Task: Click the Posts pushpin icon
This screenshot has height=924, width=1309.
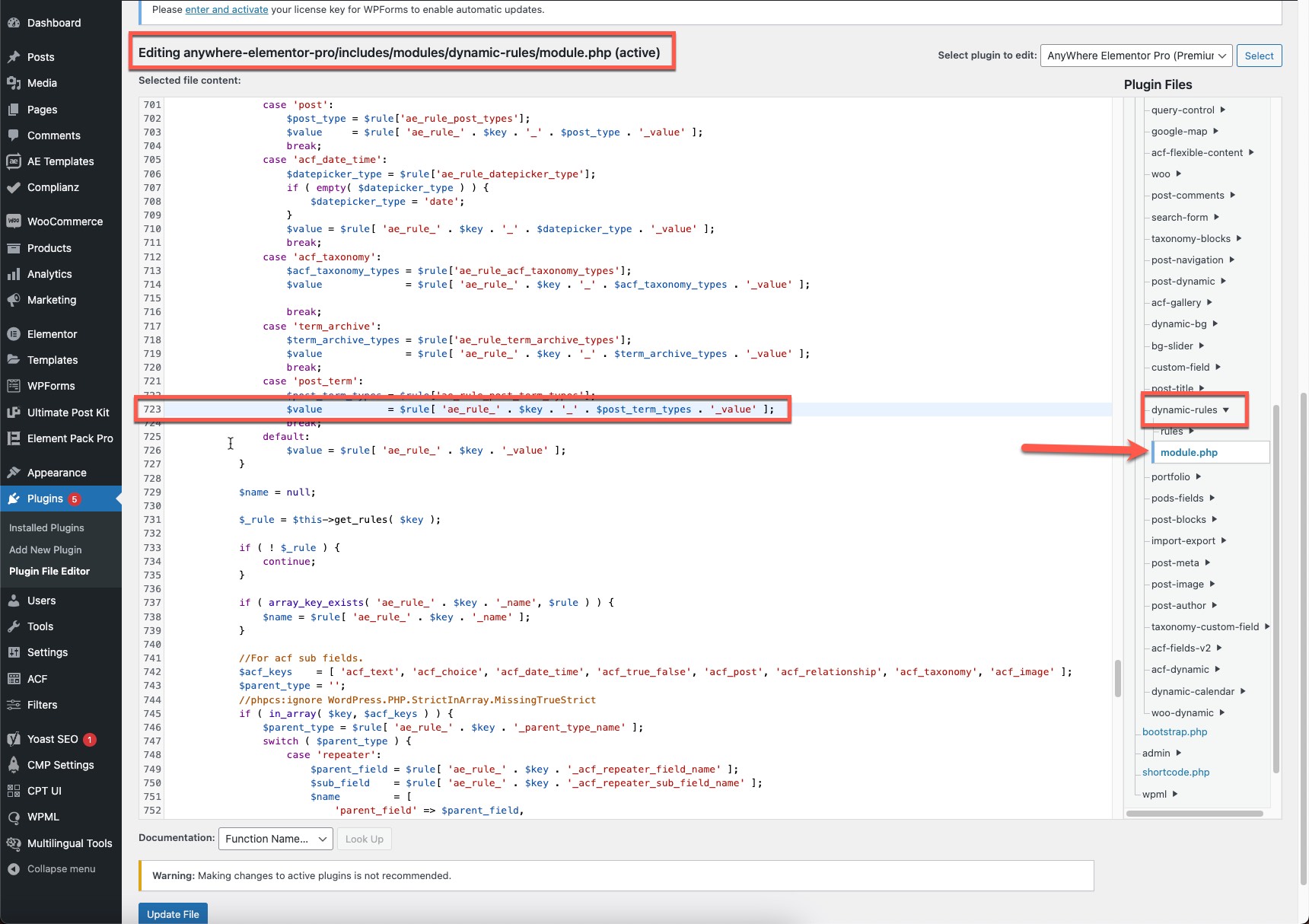Action: (x=14, y=57)
